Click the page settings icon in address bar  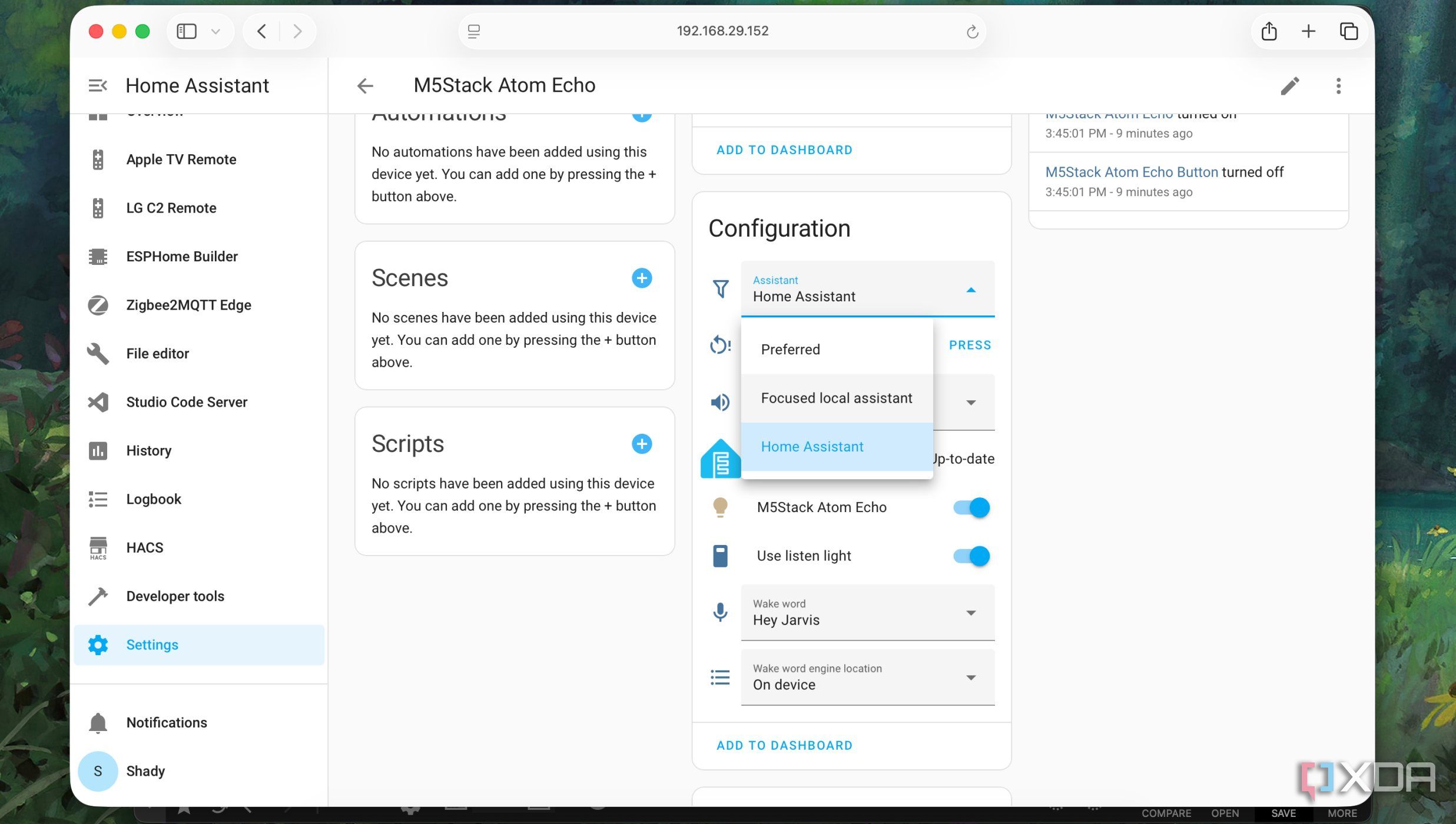(474, 31)
